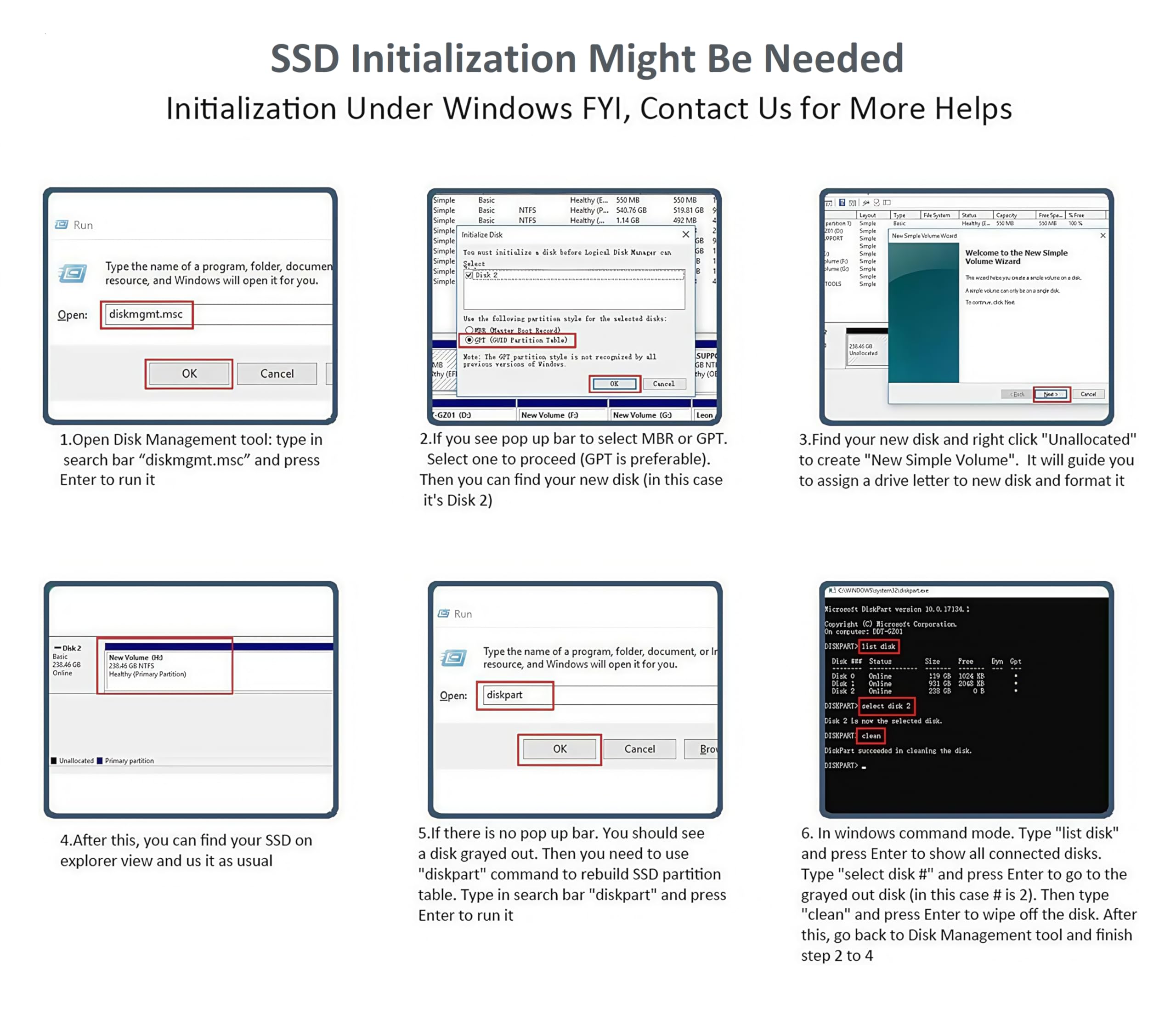Click Next in the New Simple Volume Wizard
Viewport: 1176px width, 1031px height.
point(1051,394)
